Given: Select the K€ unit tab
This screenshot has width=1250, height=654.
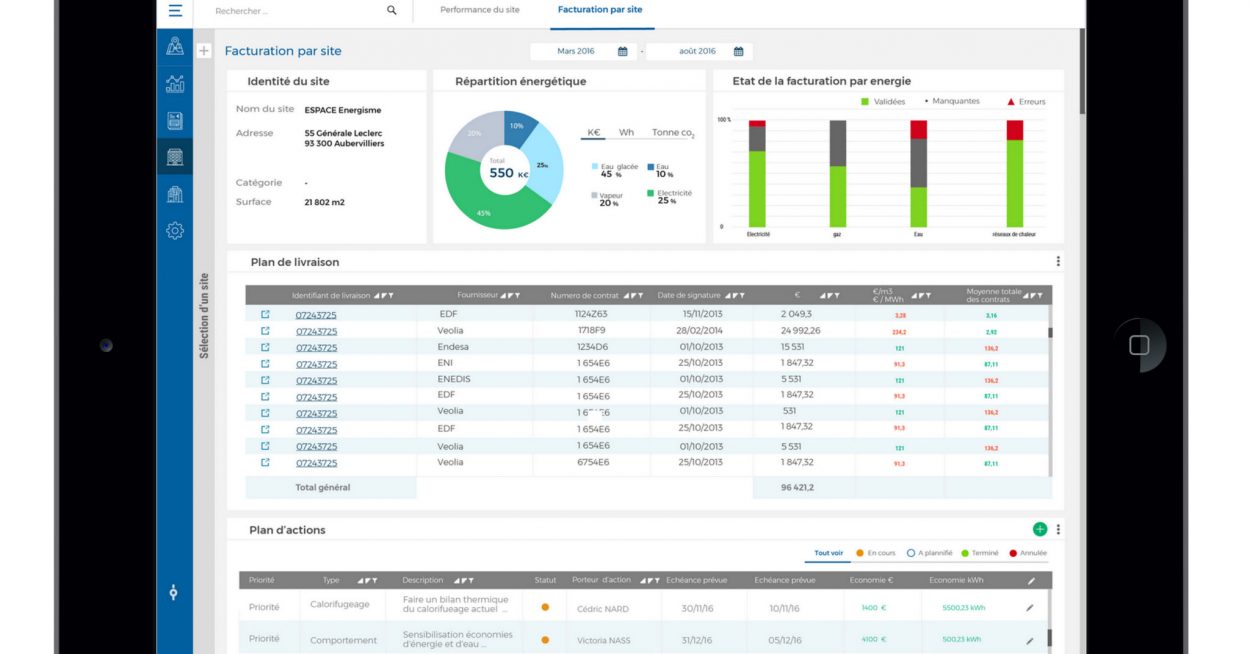Looking at the screenshot, I should 594,132.
